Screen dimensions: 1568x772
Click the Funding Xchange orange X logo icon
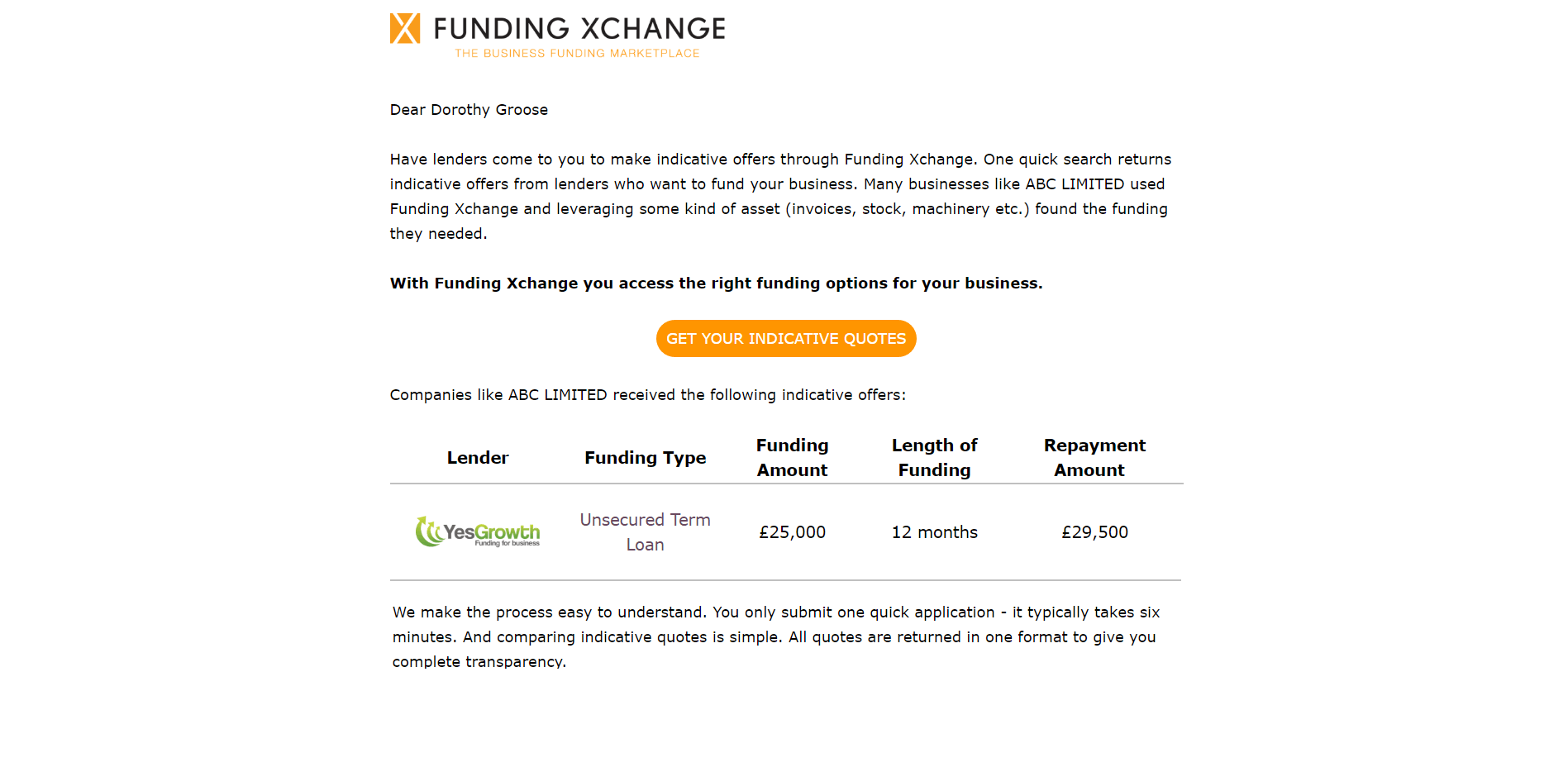(x=405, y=28)
